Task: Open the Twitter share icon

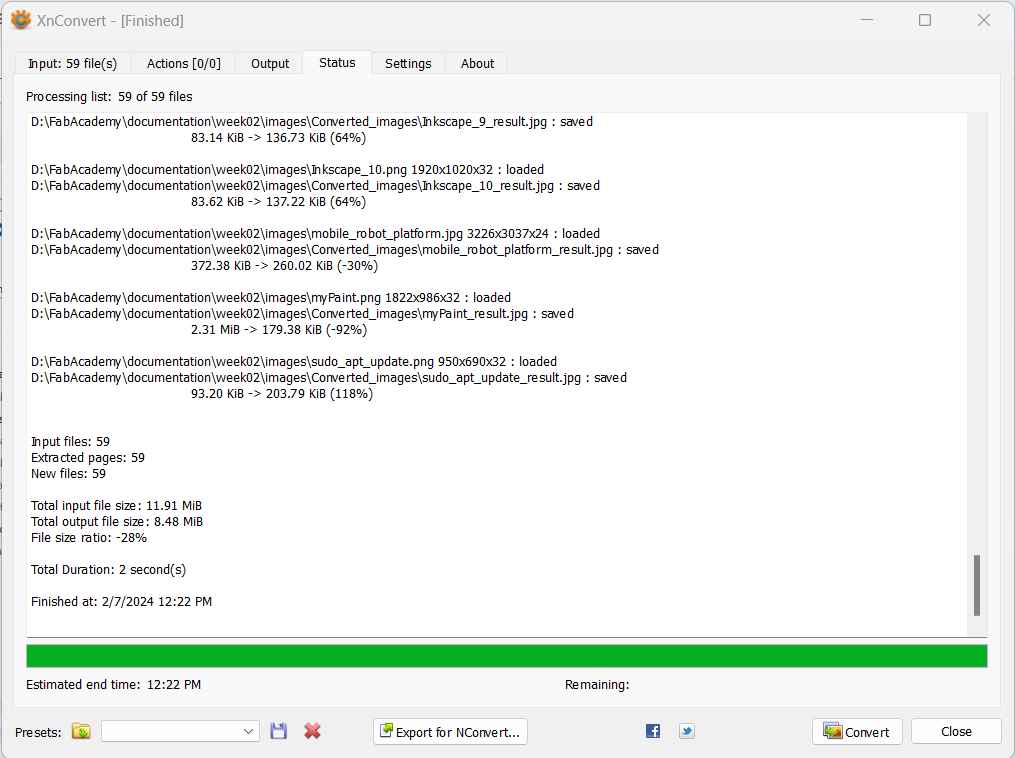Action: (686, 731)
